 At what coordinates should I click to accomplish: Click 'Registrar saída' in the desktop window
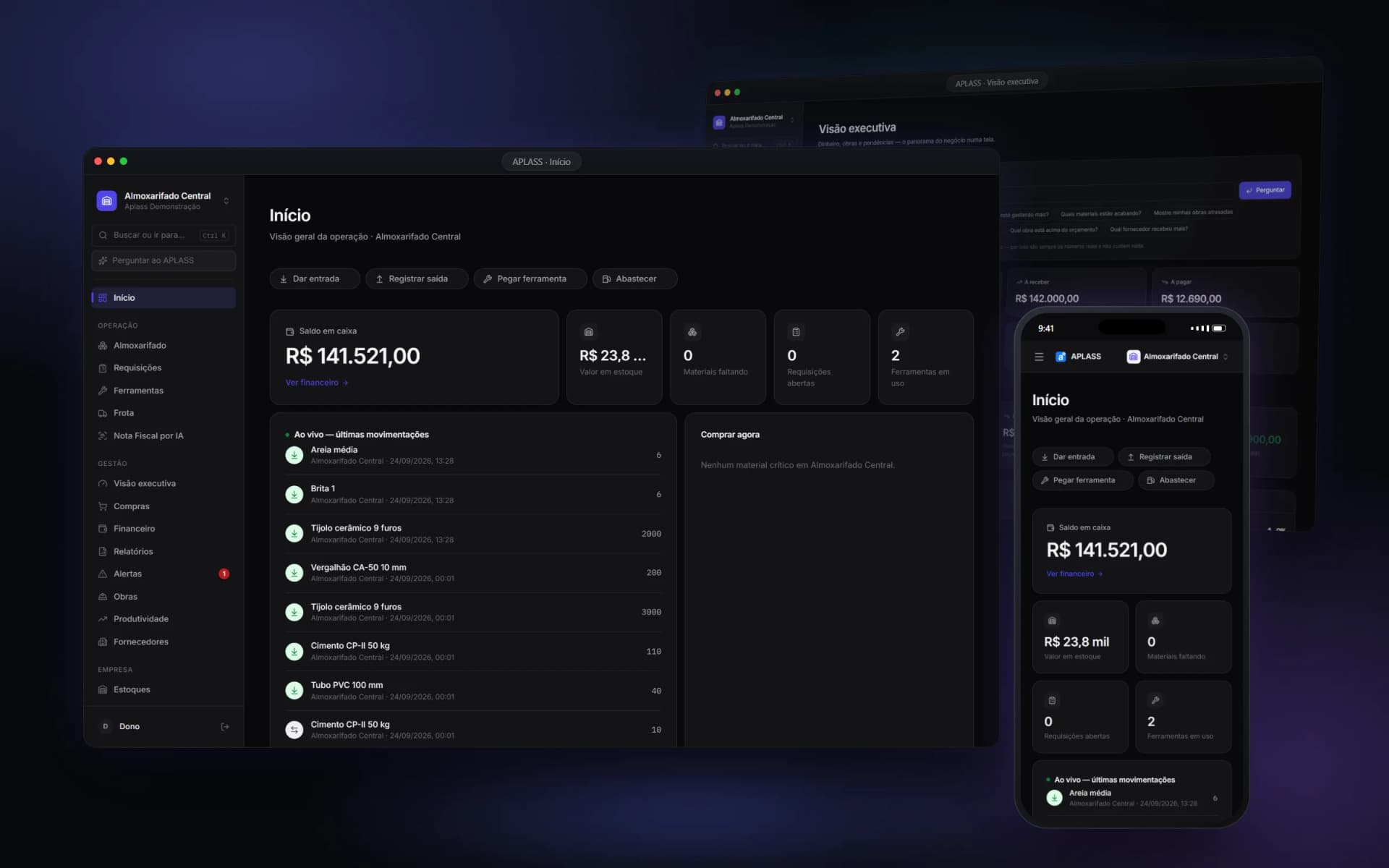417,279
